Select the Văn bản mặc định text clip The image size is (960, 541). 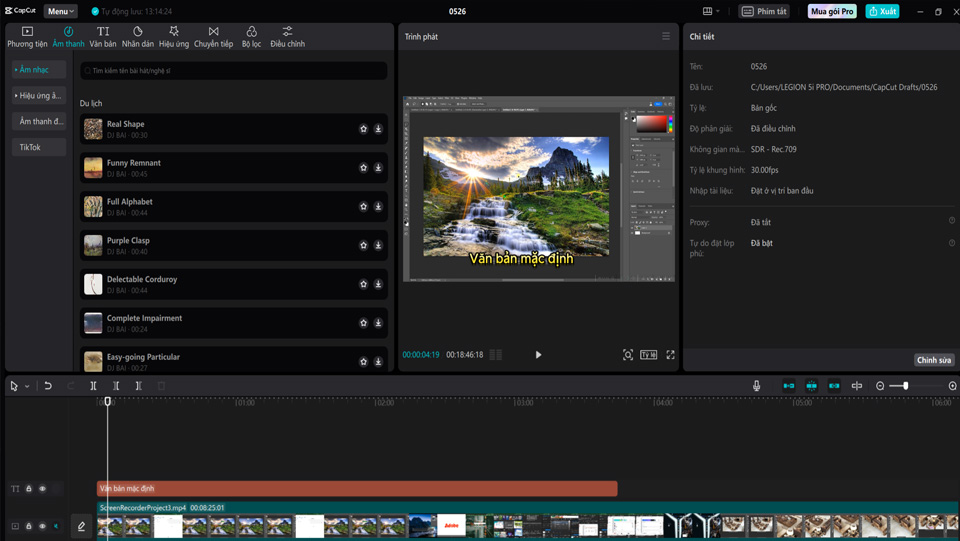357,488
